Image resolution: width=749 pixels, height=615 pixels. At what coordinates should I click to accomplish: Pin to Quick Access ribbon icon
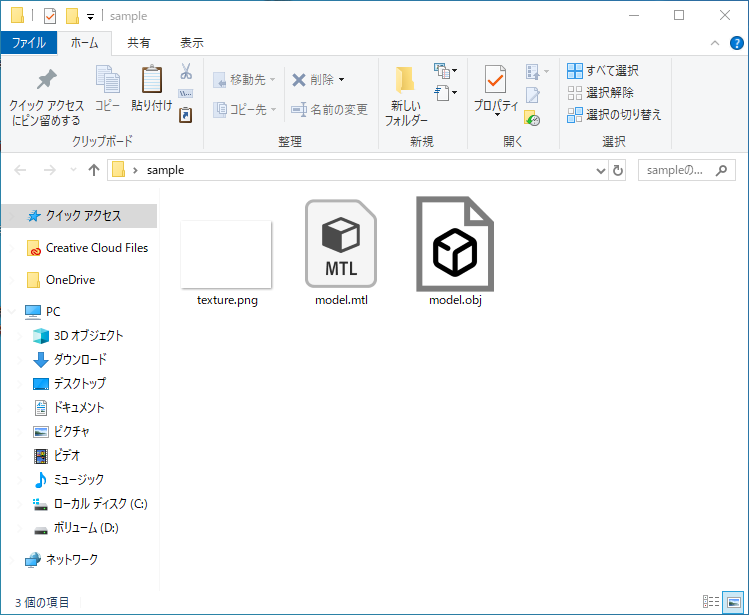[x=46, y=79]
